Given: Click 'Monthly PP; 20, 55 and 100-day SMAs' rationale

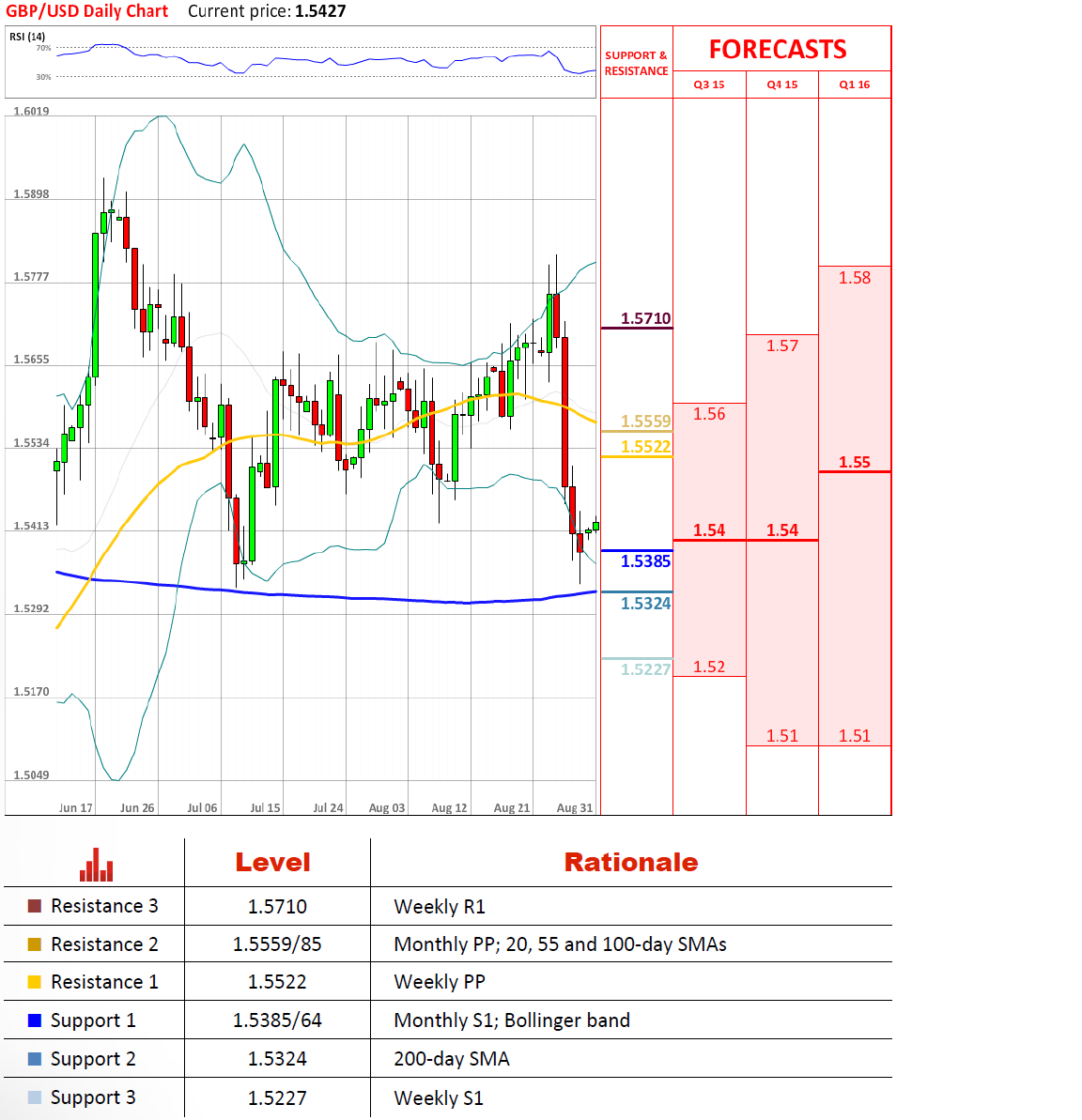Looking at the screenshot, I should point(561,945).
